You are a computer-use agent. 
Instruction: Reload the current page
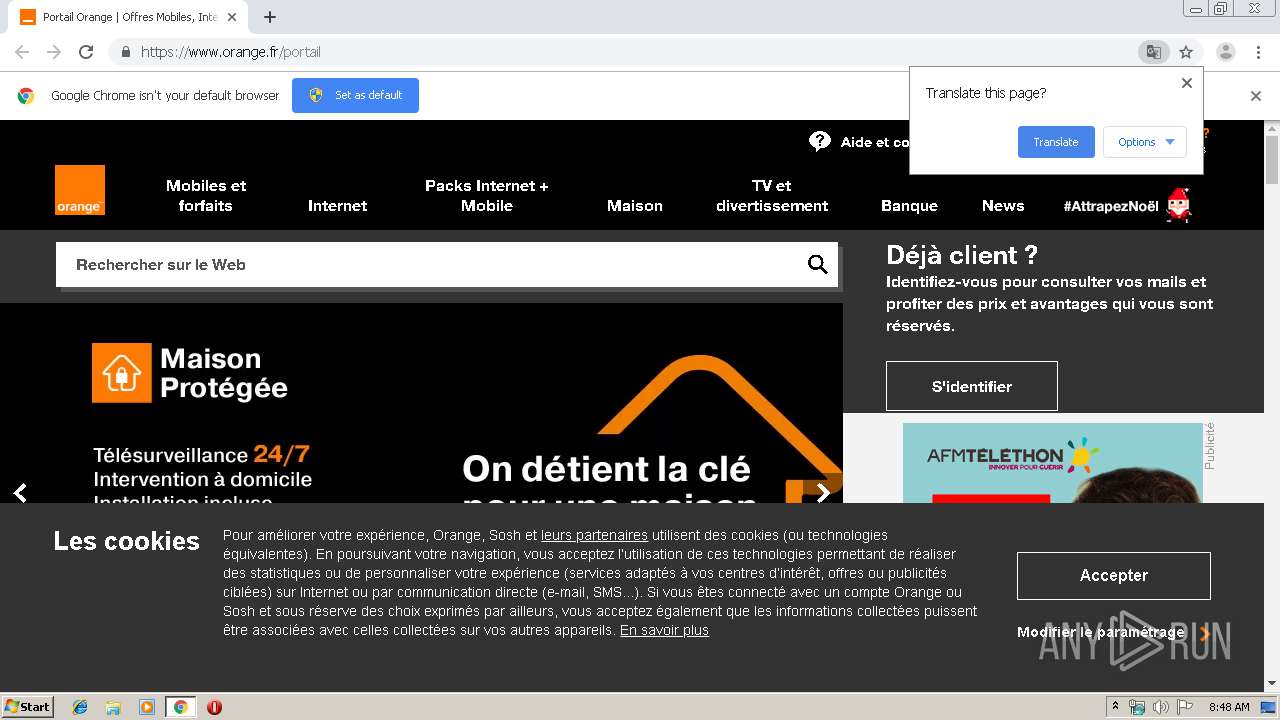pos(86,52)
